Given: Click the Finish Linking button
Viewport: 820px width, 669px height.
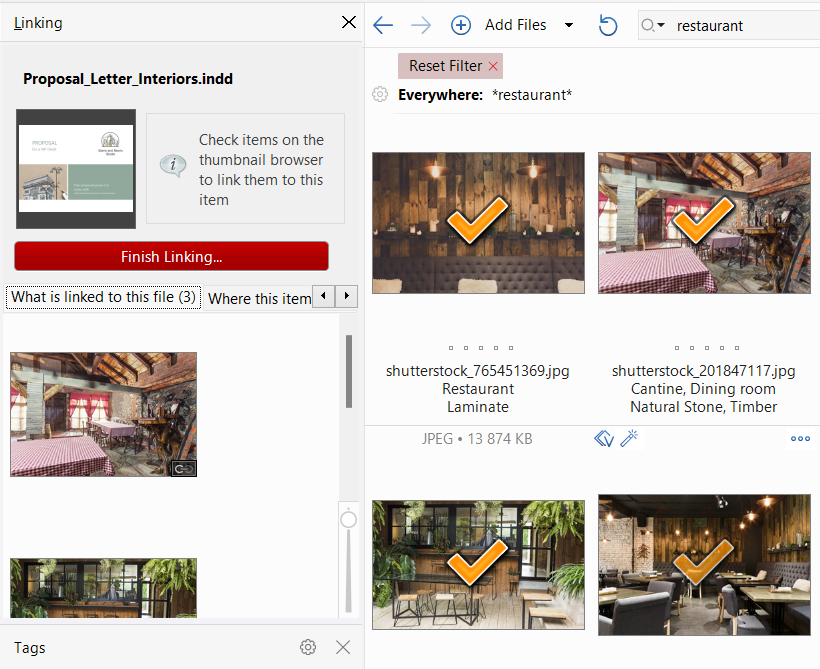Looking at the screenshot, I should click(x=171, y=256).
